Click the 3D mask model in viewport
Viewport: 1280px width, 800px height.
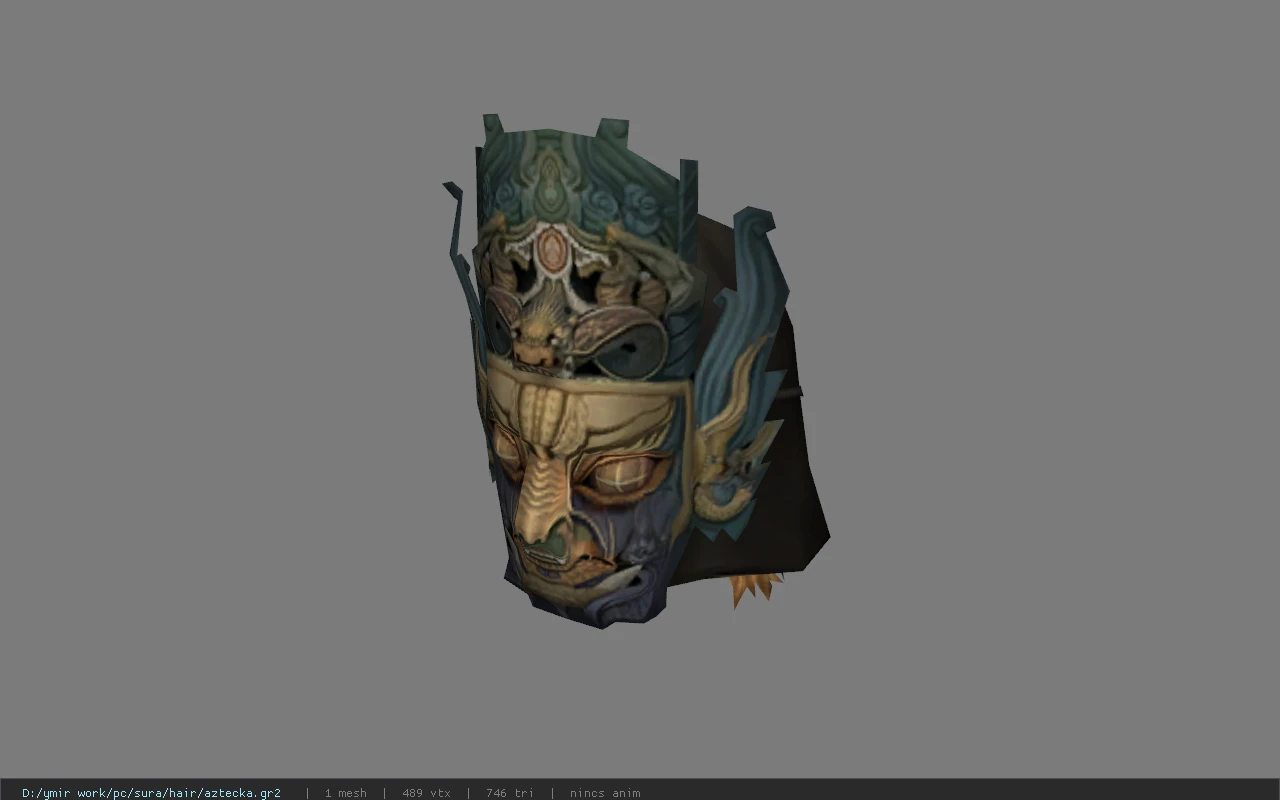(x=636, y=372)
